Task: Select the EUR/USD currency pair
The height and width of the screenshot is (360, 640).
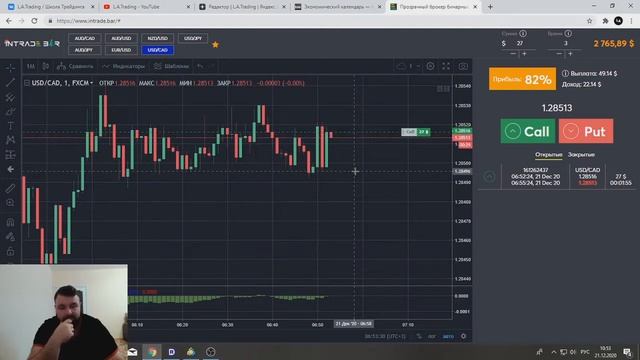Action: (x=121, y=50)
